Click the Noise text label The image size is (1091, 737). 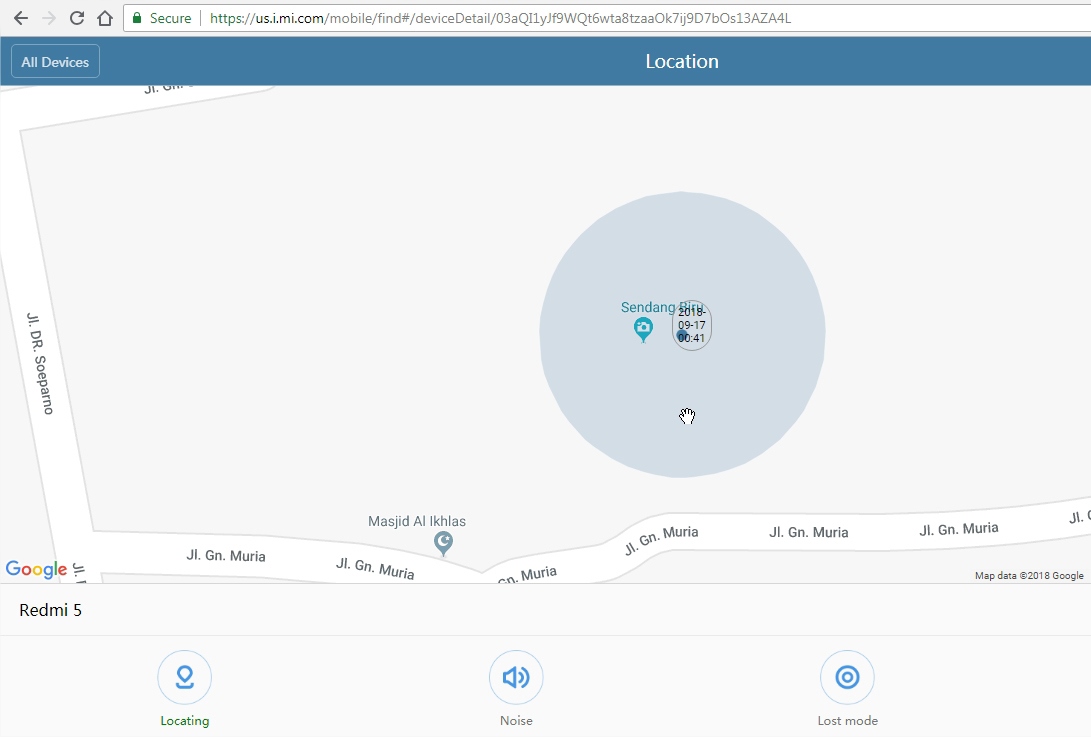516,721
